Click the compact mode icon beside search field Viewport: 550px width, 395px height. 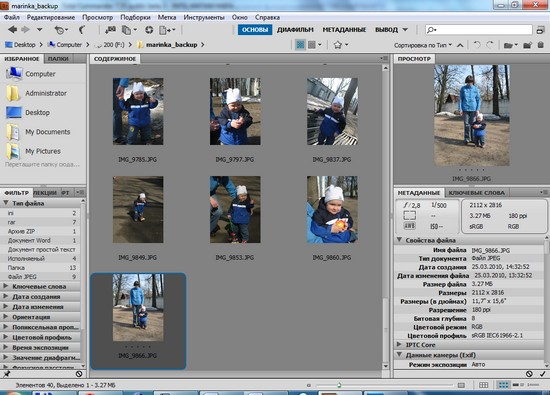pyautogui.click(x=541, y=30)
